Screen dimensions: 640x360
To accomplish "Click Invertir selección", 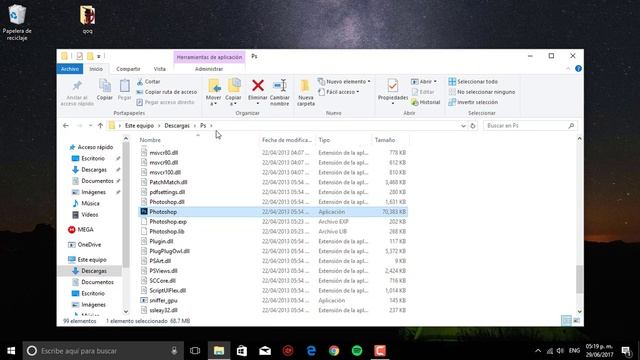I will tap(473, 102).
